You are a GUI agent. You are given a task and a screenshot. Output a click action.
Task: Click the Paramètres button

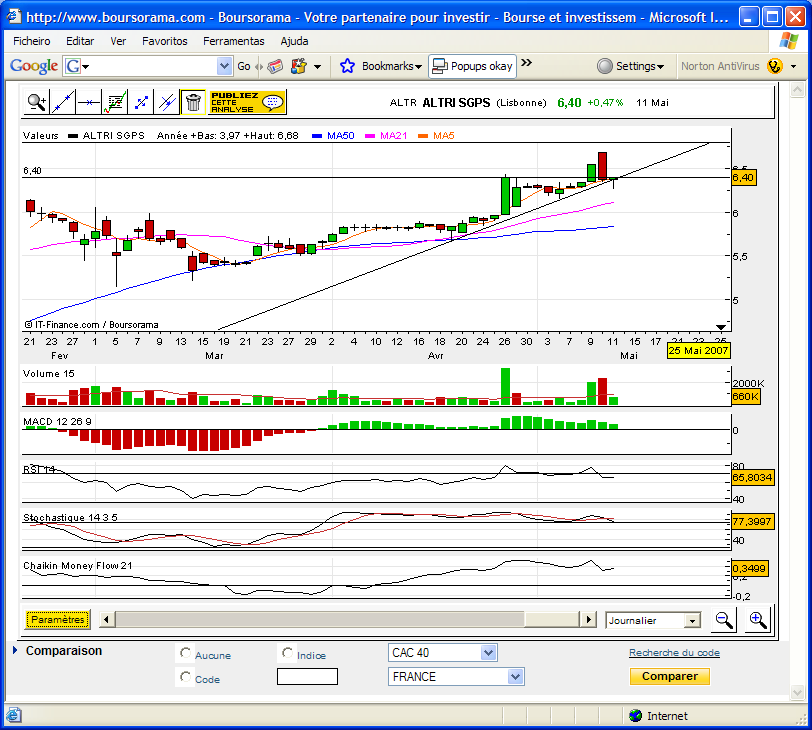pyautogui.click(x=57, y=619)
